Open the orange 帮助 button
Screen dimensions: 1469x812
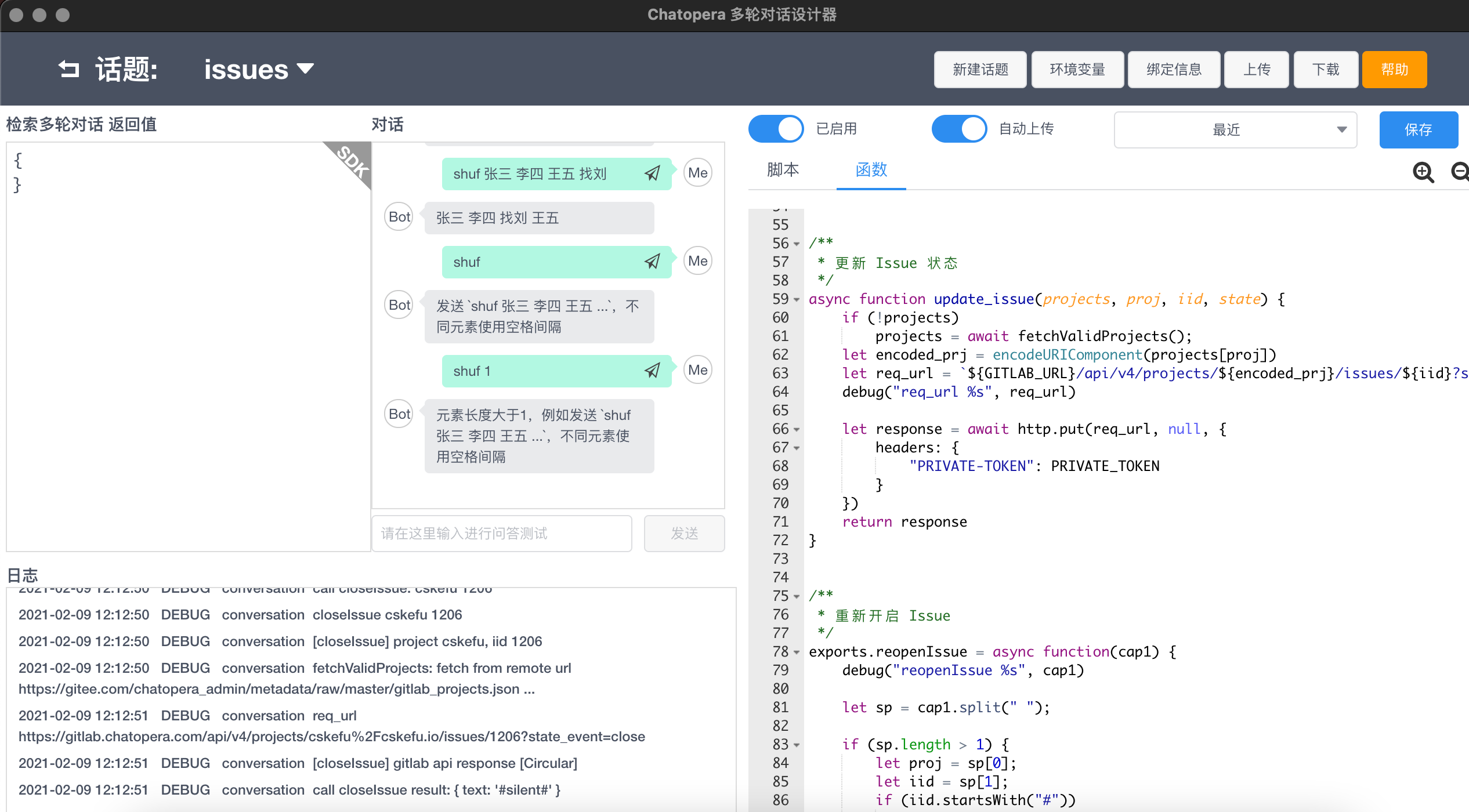point(1394,70)
